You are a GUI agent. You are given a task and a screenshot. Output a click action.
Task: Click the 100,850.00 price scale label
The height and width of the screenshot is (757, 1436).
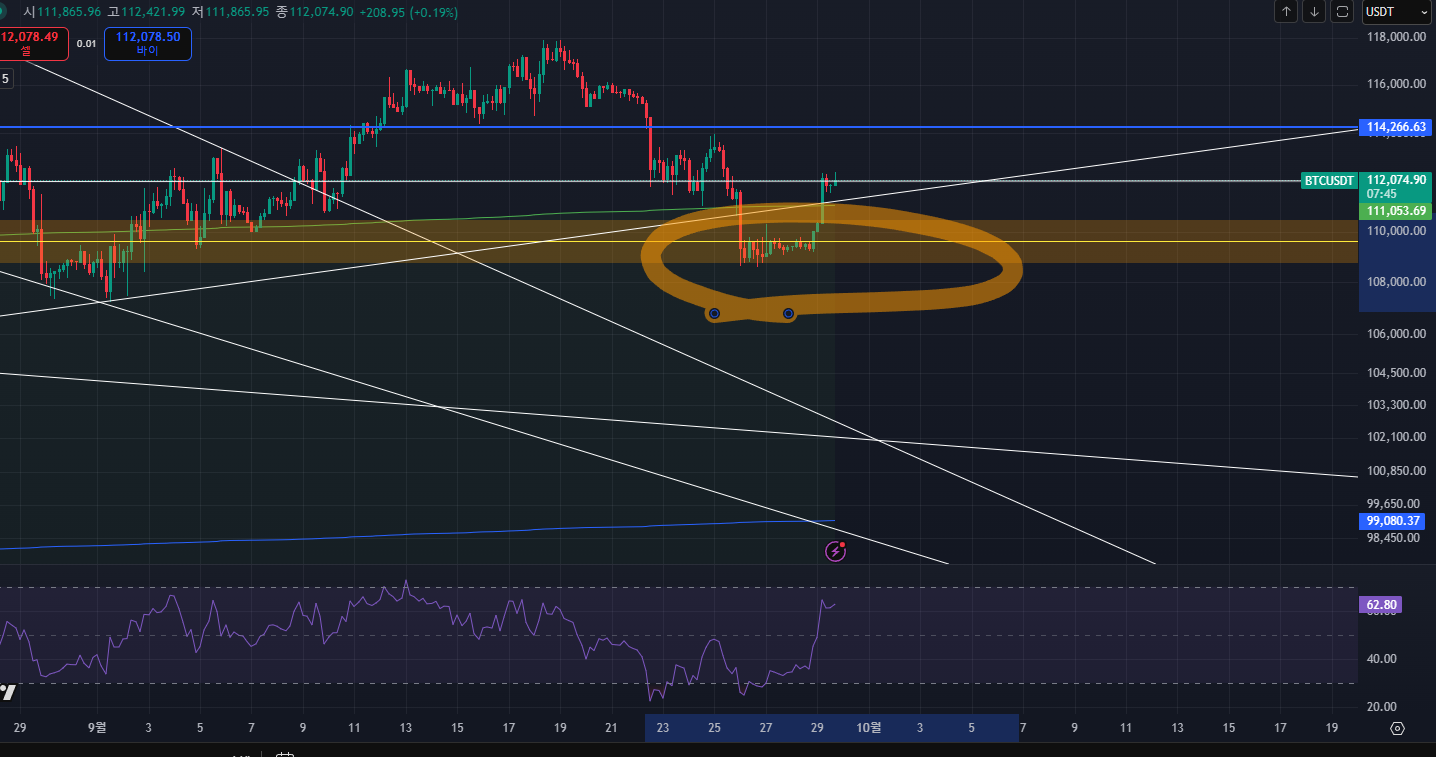pos(1396,471)
